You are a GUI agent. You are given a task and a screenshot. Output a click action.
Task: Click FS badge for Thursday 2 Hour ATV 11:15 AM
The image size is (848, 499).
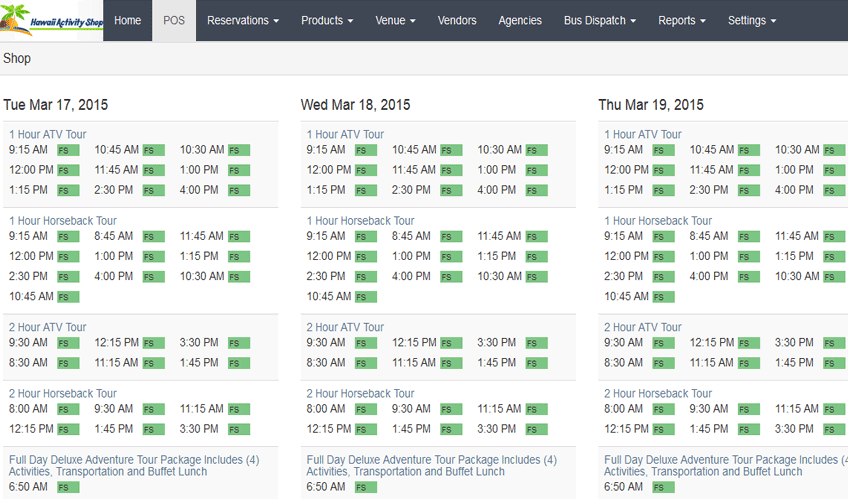pos(749,363)
